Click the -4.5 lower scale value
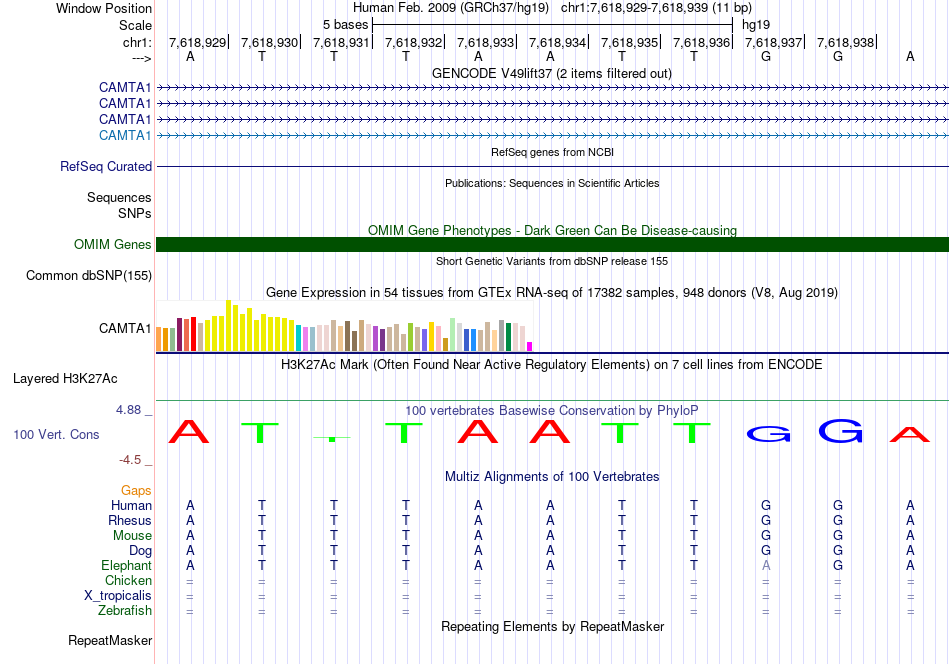 pyautogui.click(x=130, y=460)
